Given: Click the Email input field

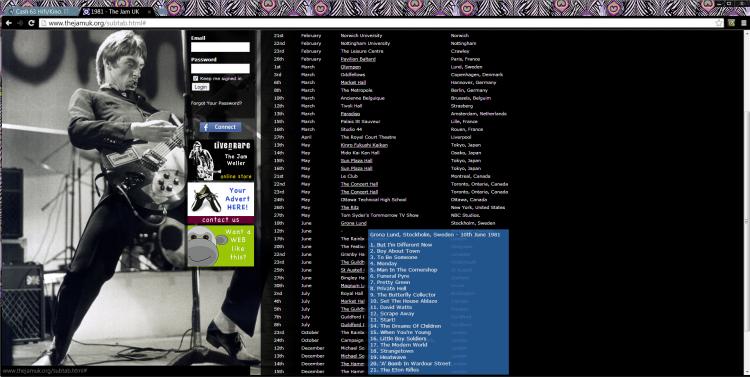Looking at the screenshot, I should 220,47.
